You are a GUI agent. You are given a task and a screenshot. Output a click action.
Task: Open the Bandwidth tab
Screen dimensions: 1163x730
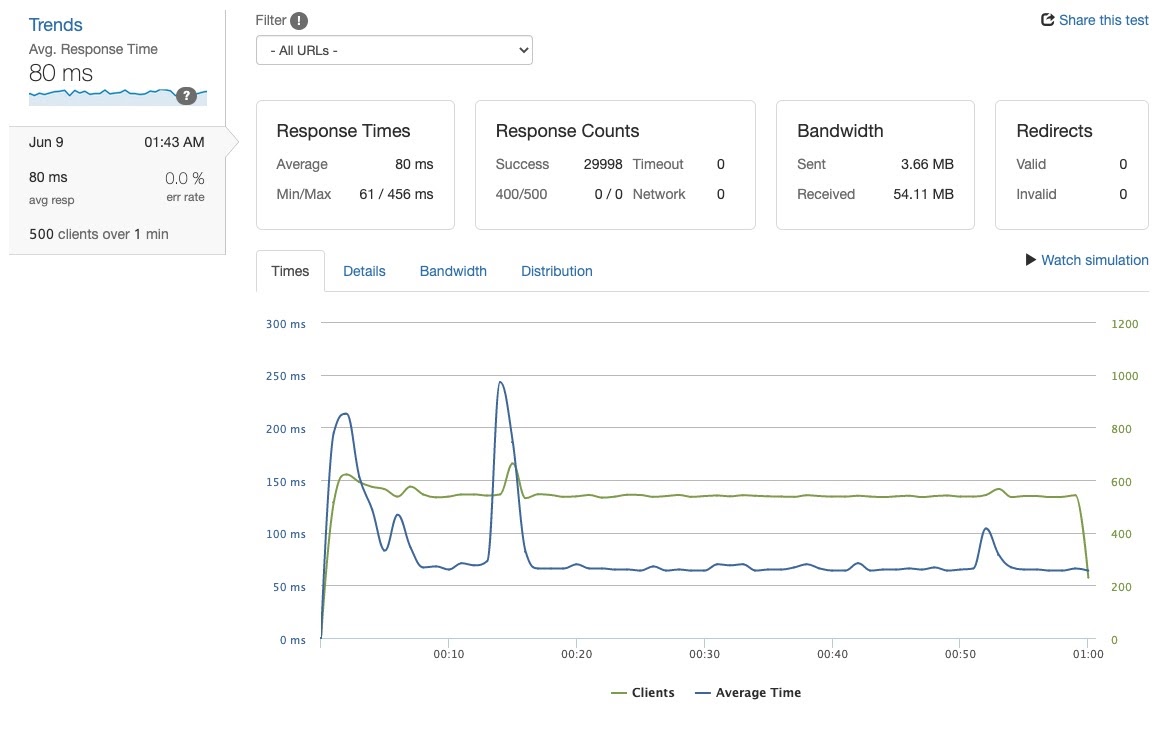click(x=453, y=271)
